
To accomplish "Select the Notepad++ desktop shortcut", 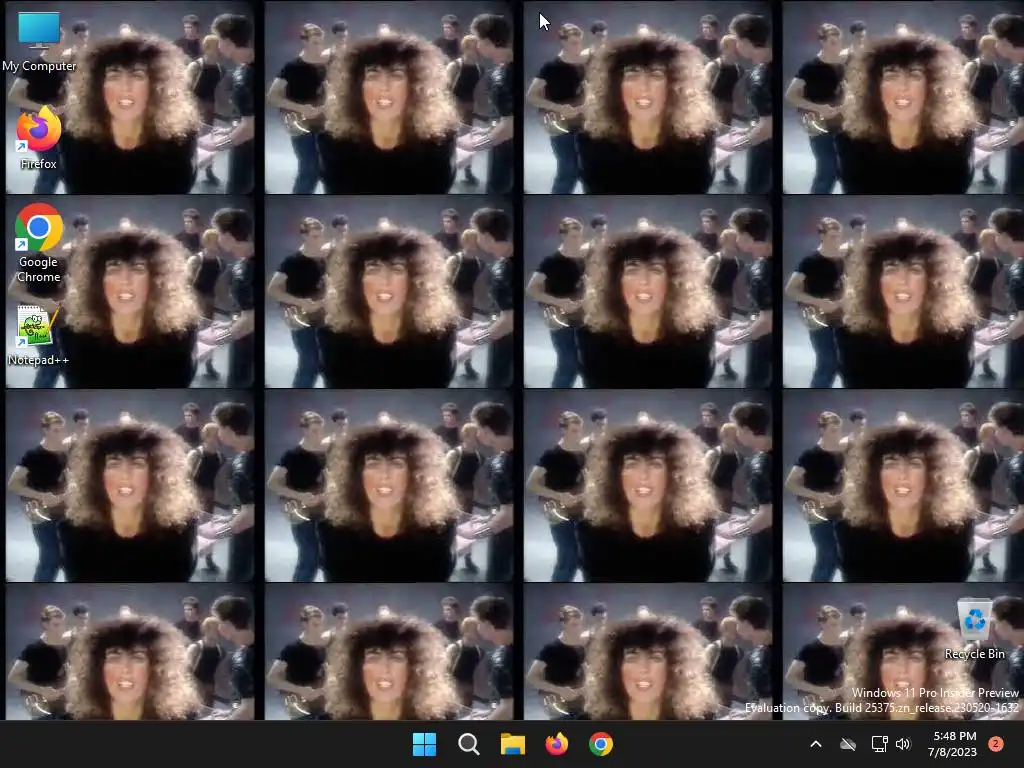I will pyautogui.click(x=39, y=335).
